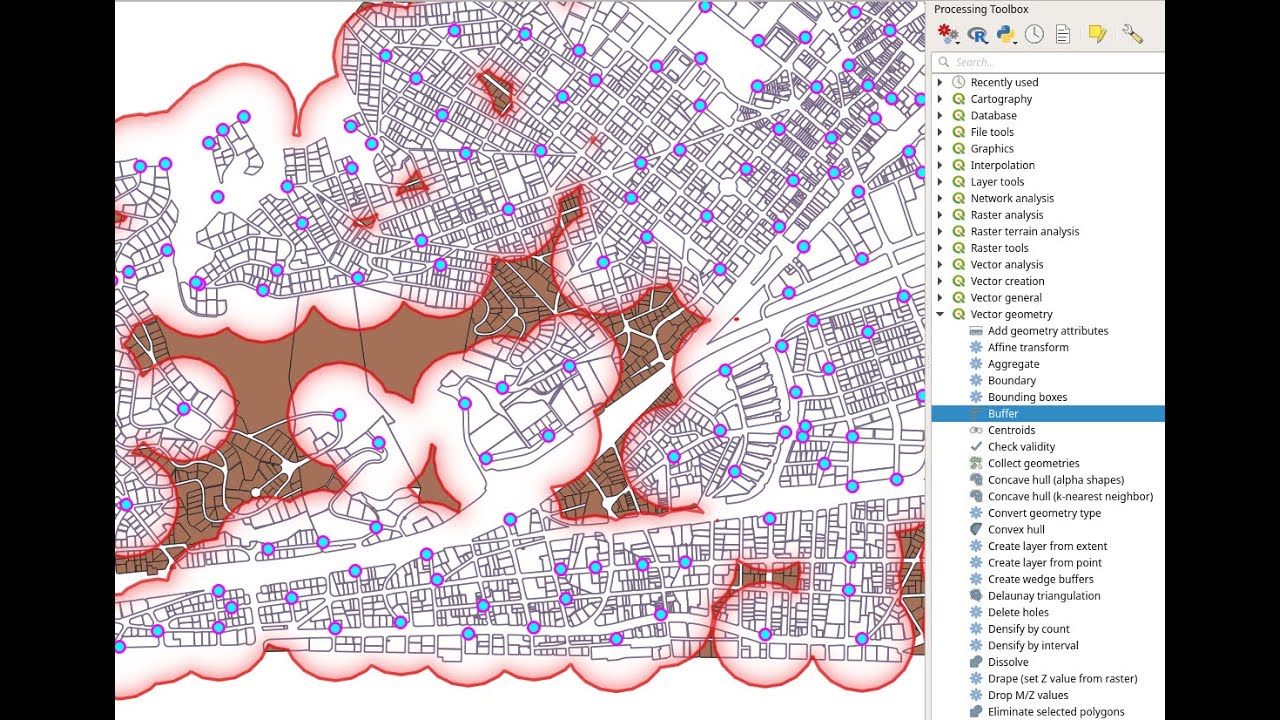Click the QGIS icon beside Network analysis
Viewport: 1280px width, 720px height.
click(x=958, y=198)
